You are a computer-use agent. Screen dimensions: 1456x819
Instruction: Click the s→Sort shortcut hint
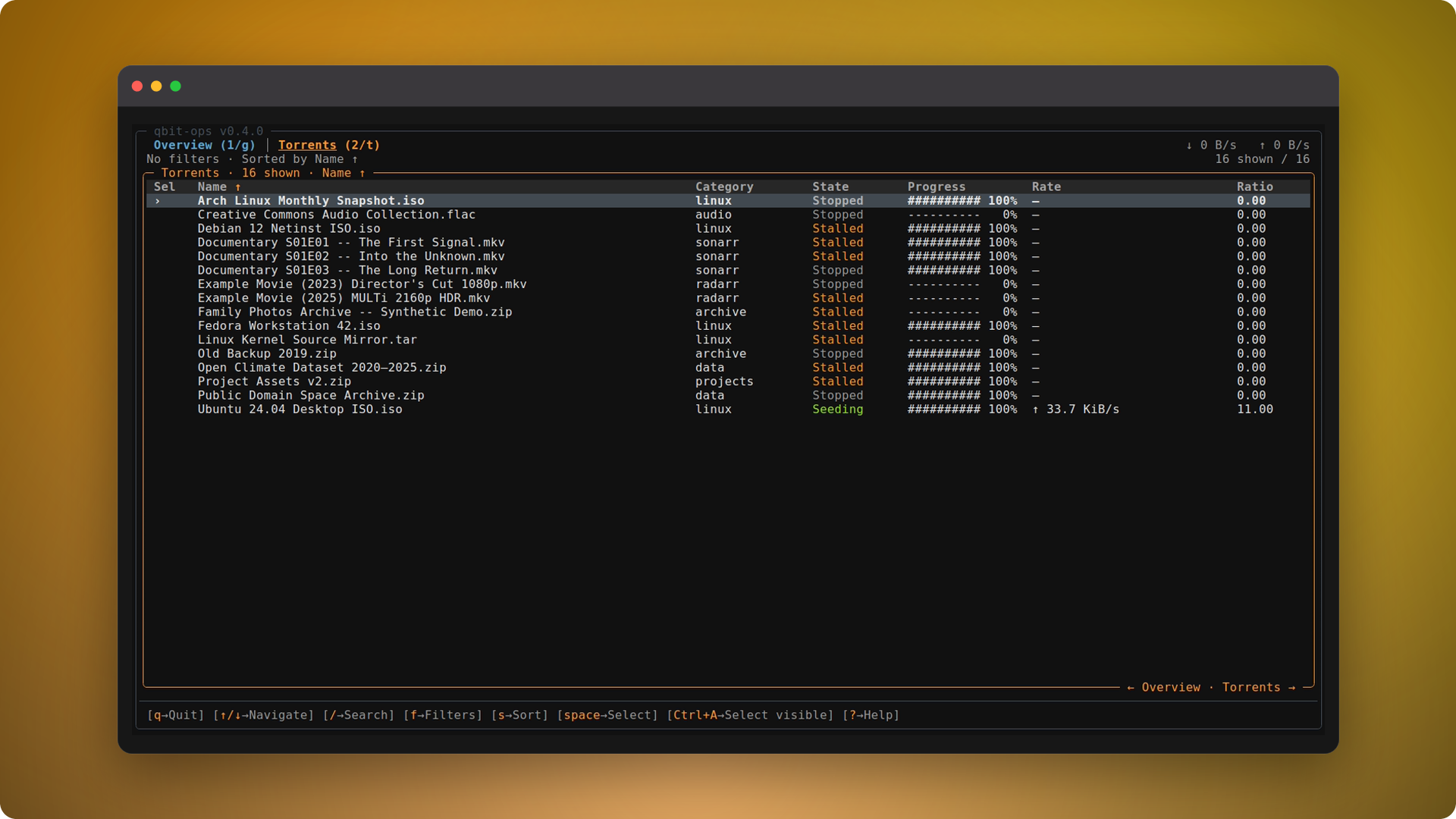coord(519,715)
